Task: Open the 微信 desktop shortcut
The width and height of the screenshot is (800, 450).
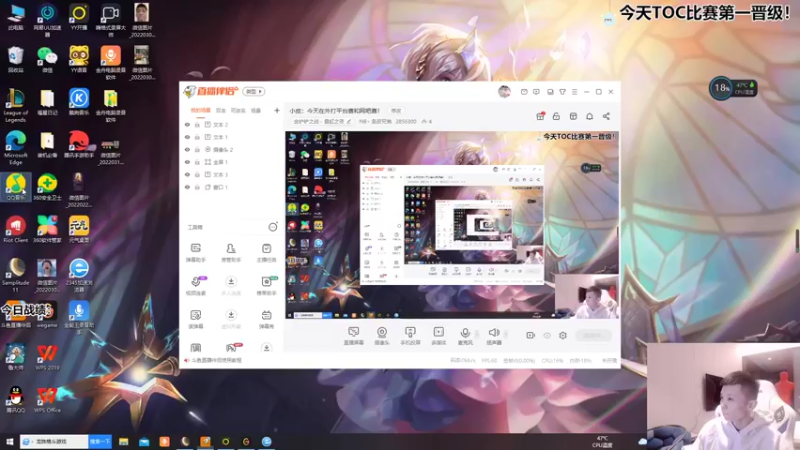Action: (x=47, y=59)
